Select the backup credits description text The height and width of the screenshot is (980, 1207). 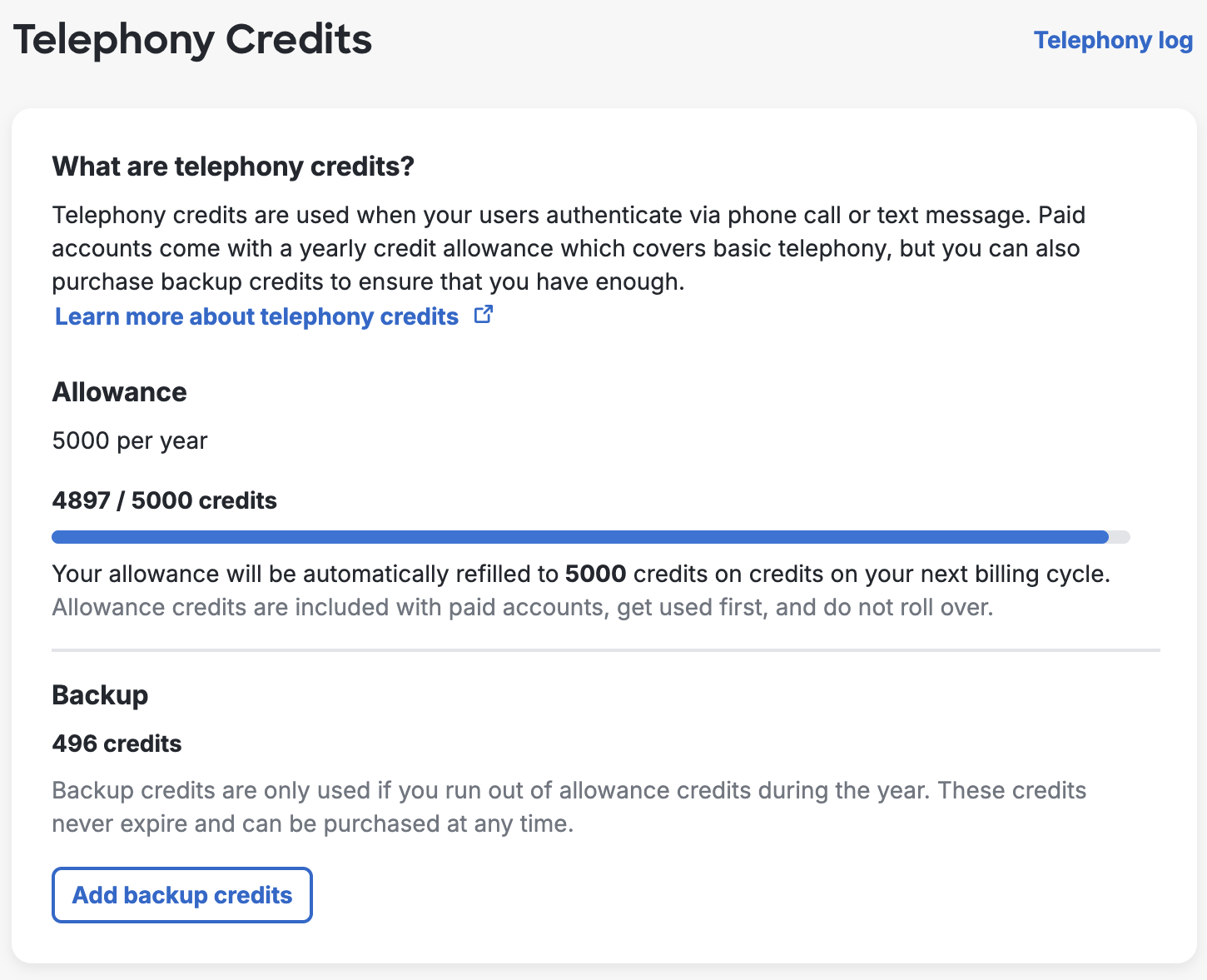point(569,807)
